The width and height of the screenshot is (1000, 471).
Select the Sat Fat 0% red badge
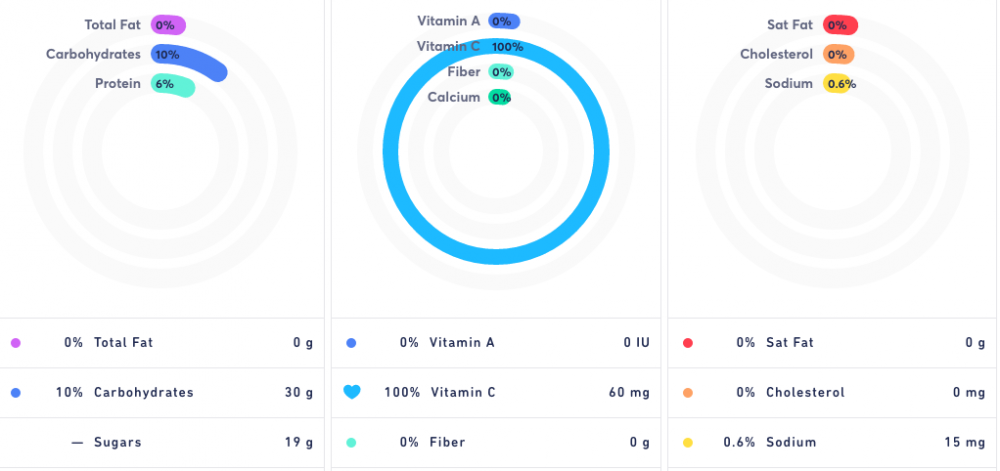tap(839, 25)
